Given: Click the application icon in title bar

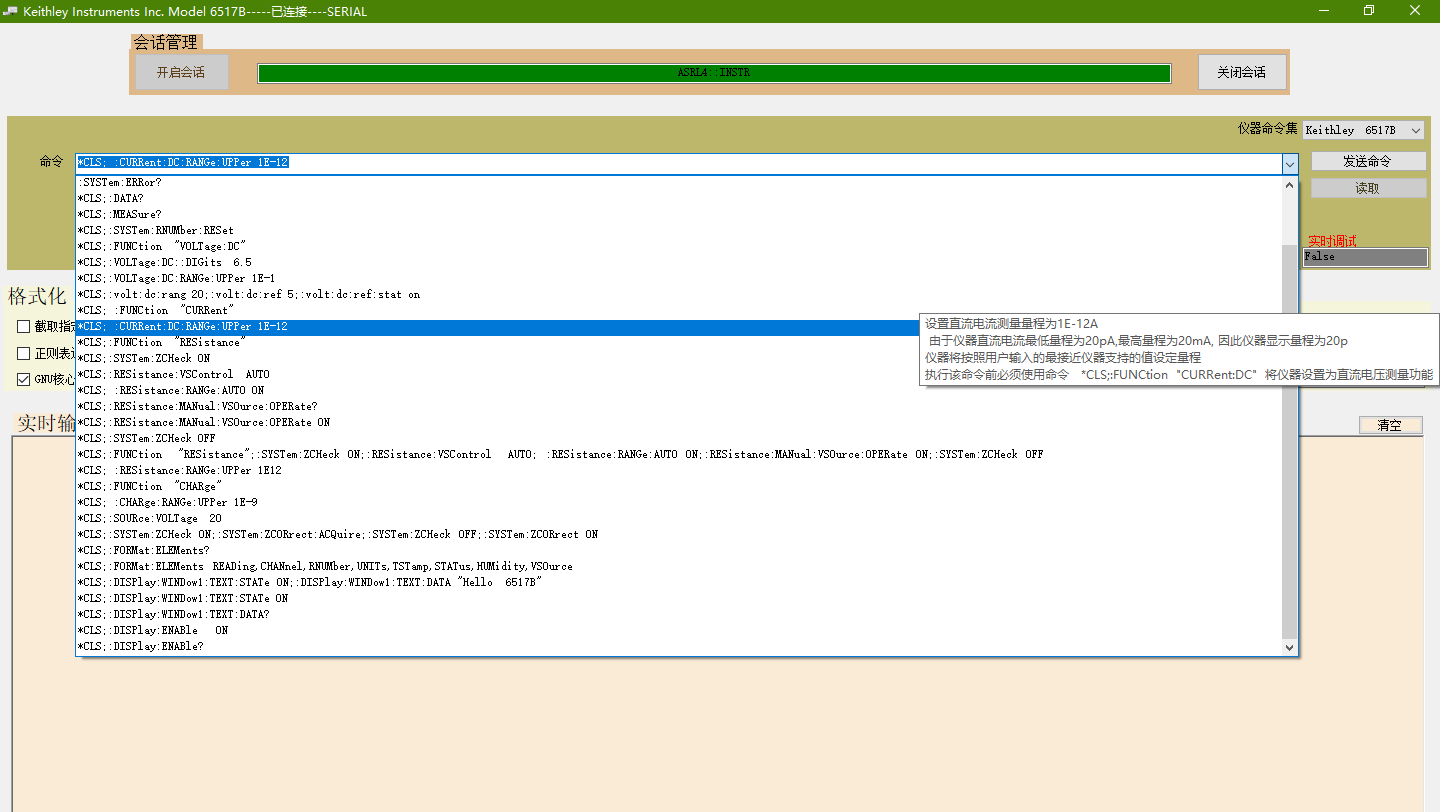Looking at the screenshot, I should pos(10,11).
